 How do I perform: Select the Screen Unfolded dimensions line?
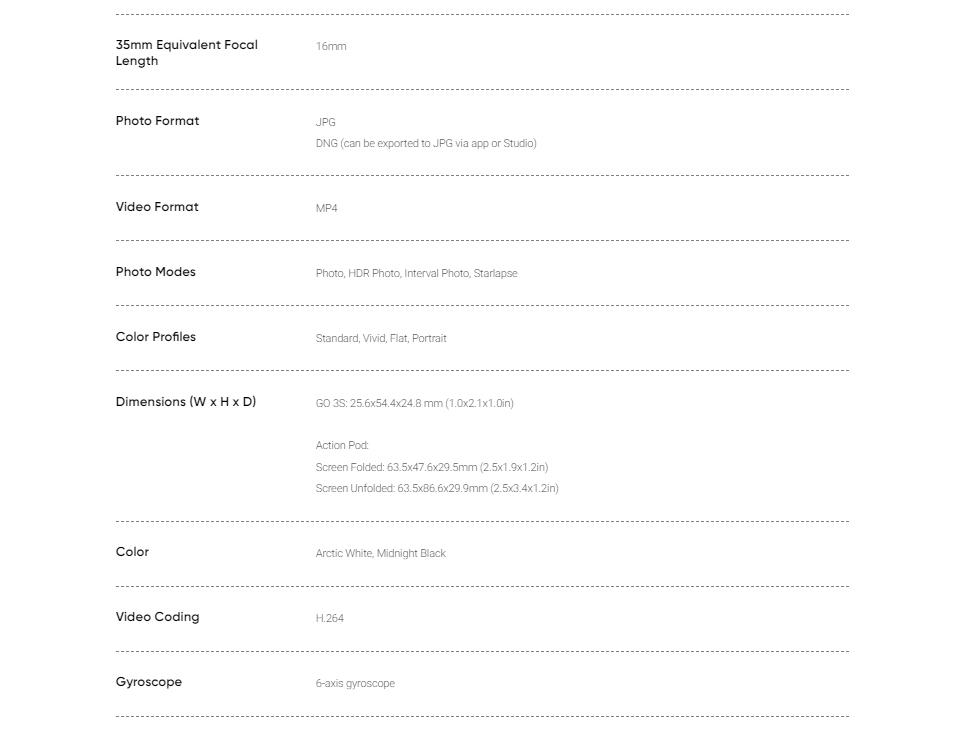[437, 488]
